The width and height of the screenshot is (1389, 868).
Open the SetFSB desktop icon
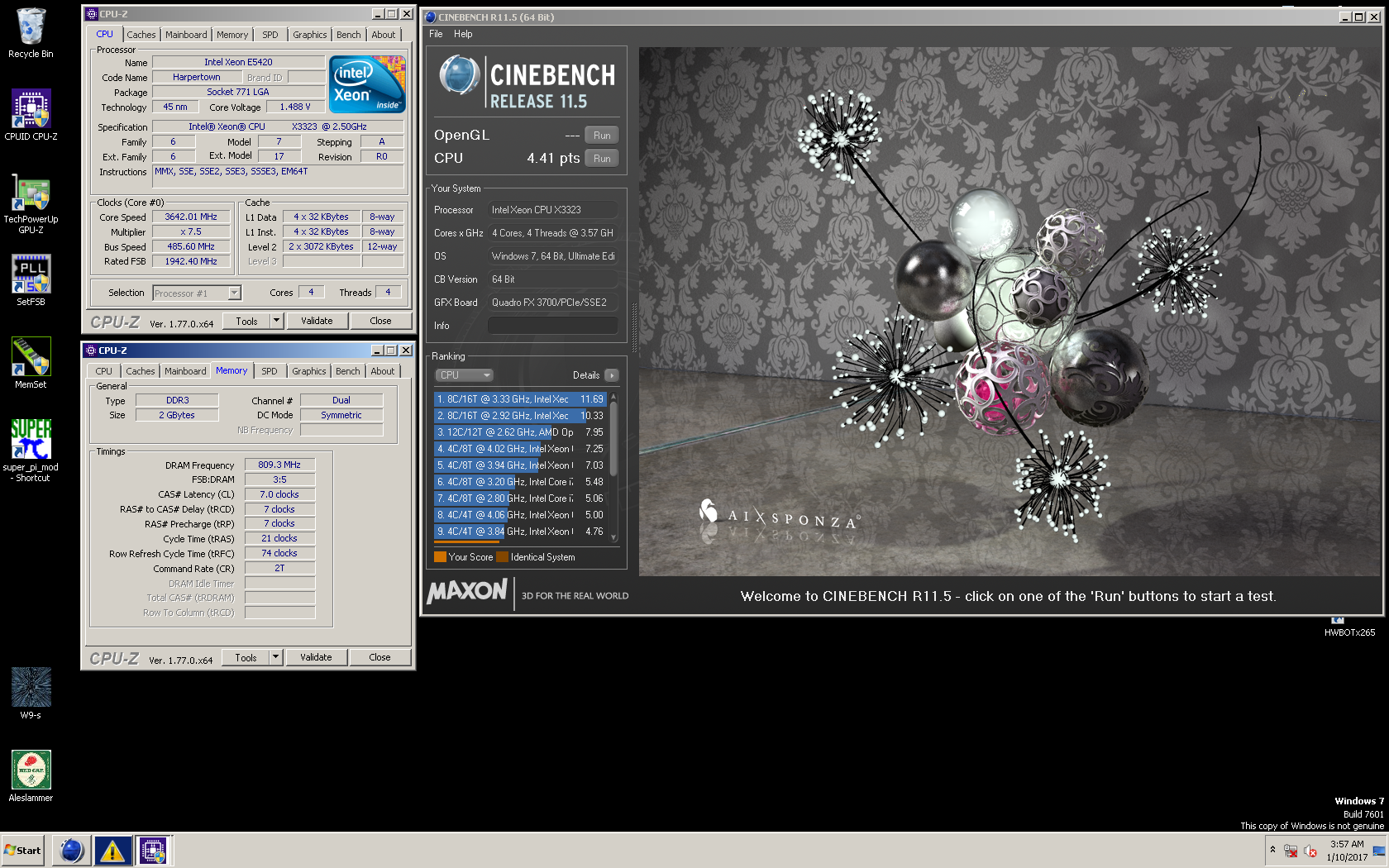click(31, 280)
